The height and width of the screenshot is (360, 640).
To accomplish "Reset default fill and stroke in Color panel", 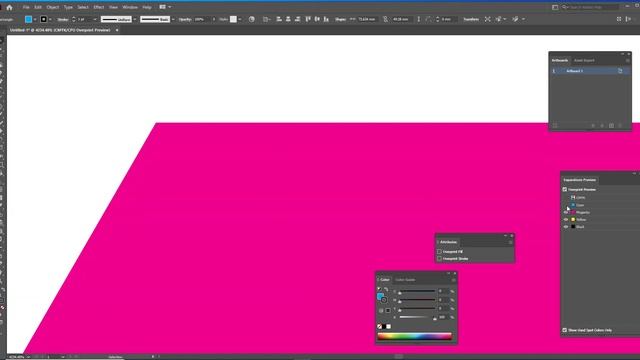I will pyautogui.click(x=380, y=289).
